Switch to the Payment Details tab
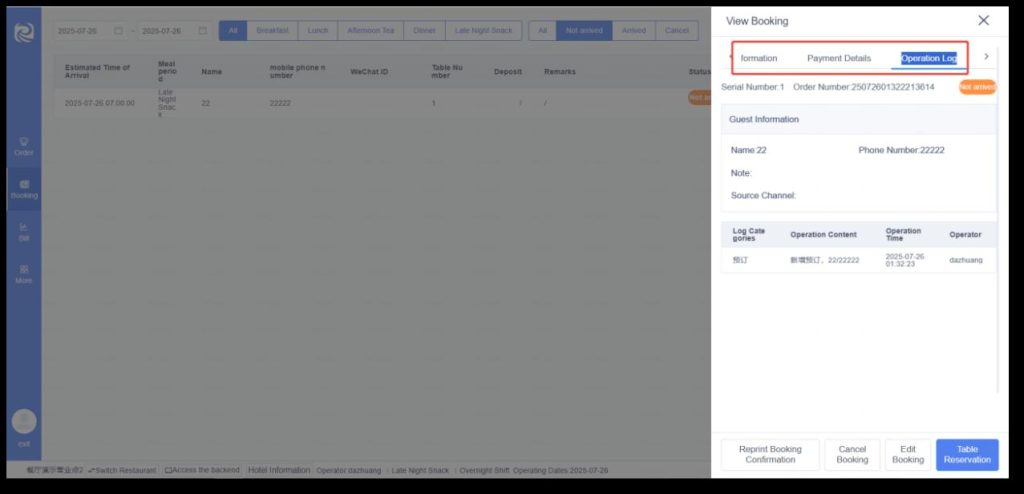The width and height of the screenshot is (1024, 494). [838, 58]
